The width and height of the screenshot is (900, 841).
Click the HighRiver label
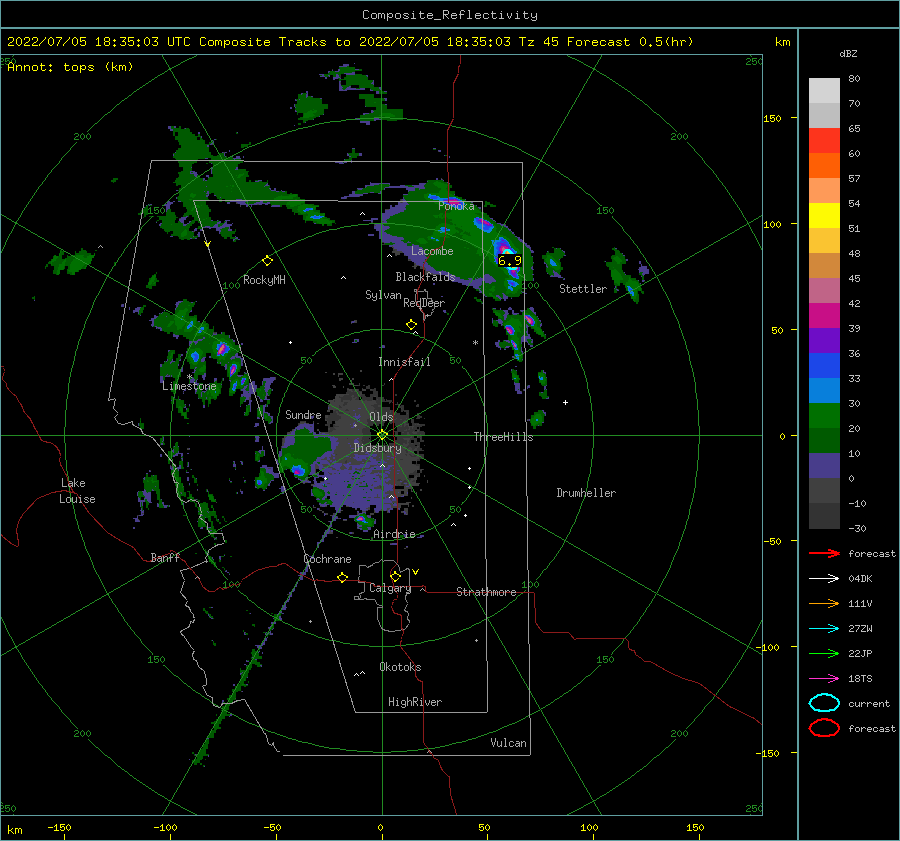point(415,702)
